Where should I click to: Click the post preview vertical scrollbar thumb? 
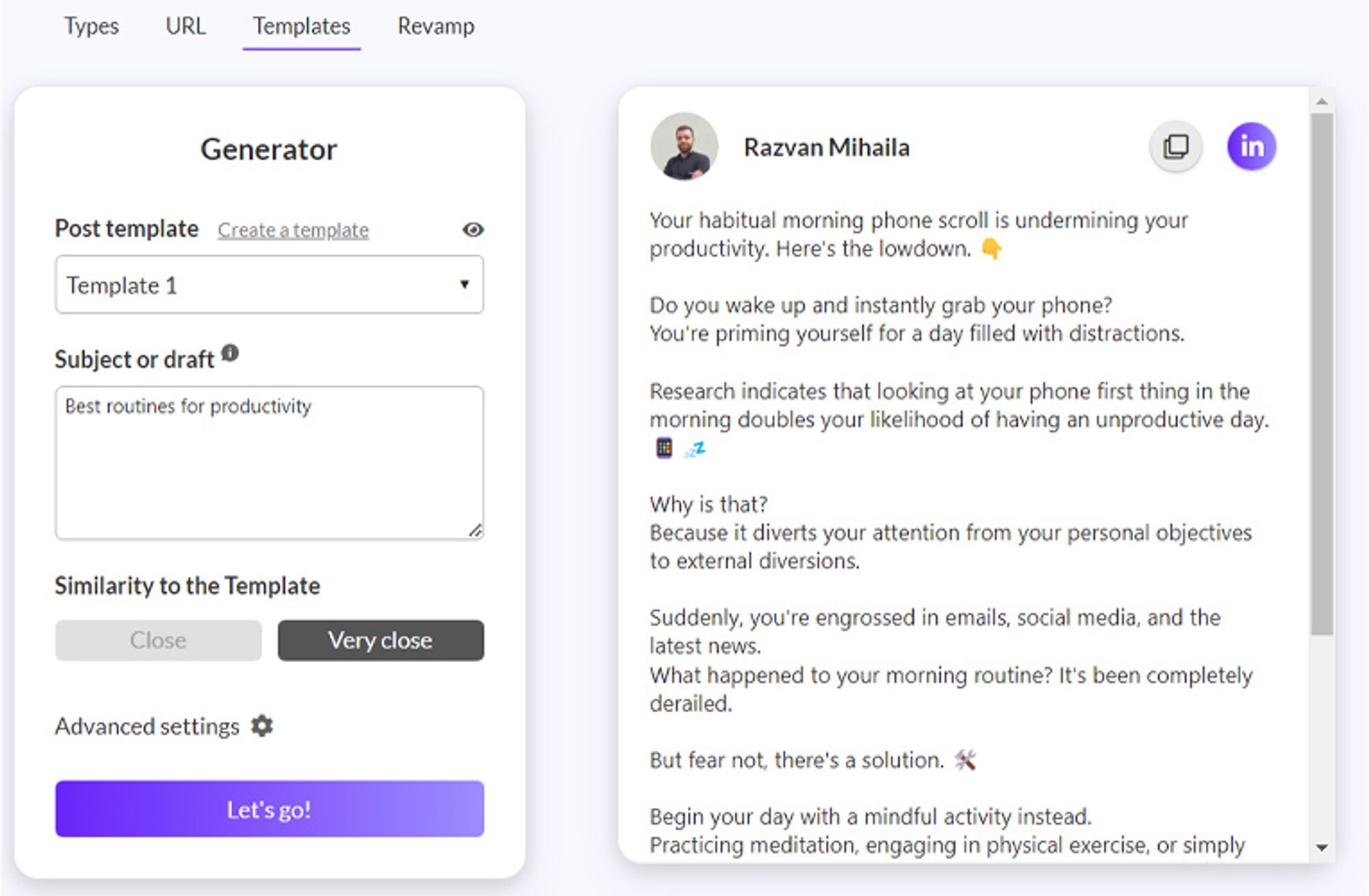[1322, 374]
